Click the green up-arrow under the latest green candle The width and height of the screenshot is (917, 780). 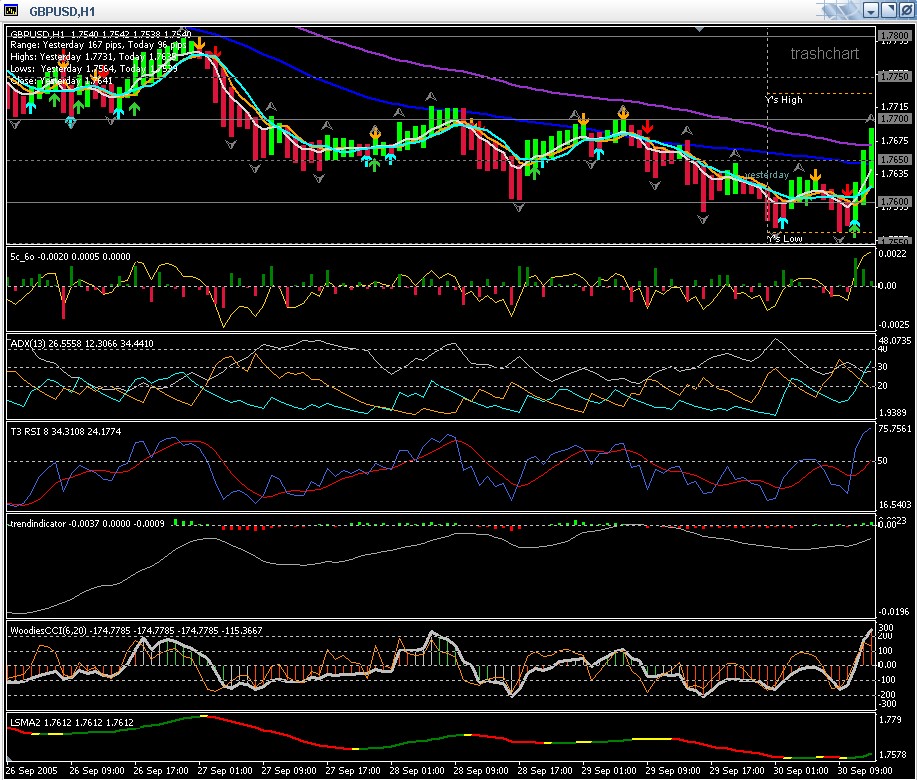[853, 229]
